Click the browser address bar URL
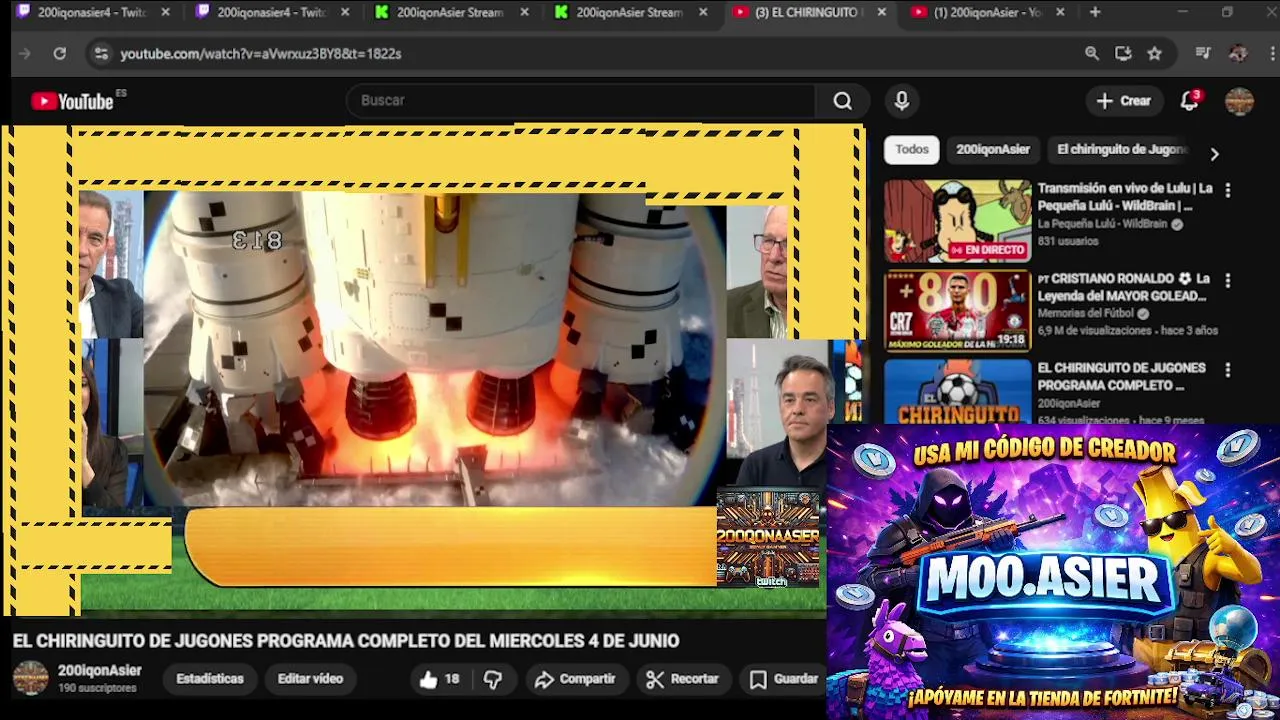 (x=261, y=54)
